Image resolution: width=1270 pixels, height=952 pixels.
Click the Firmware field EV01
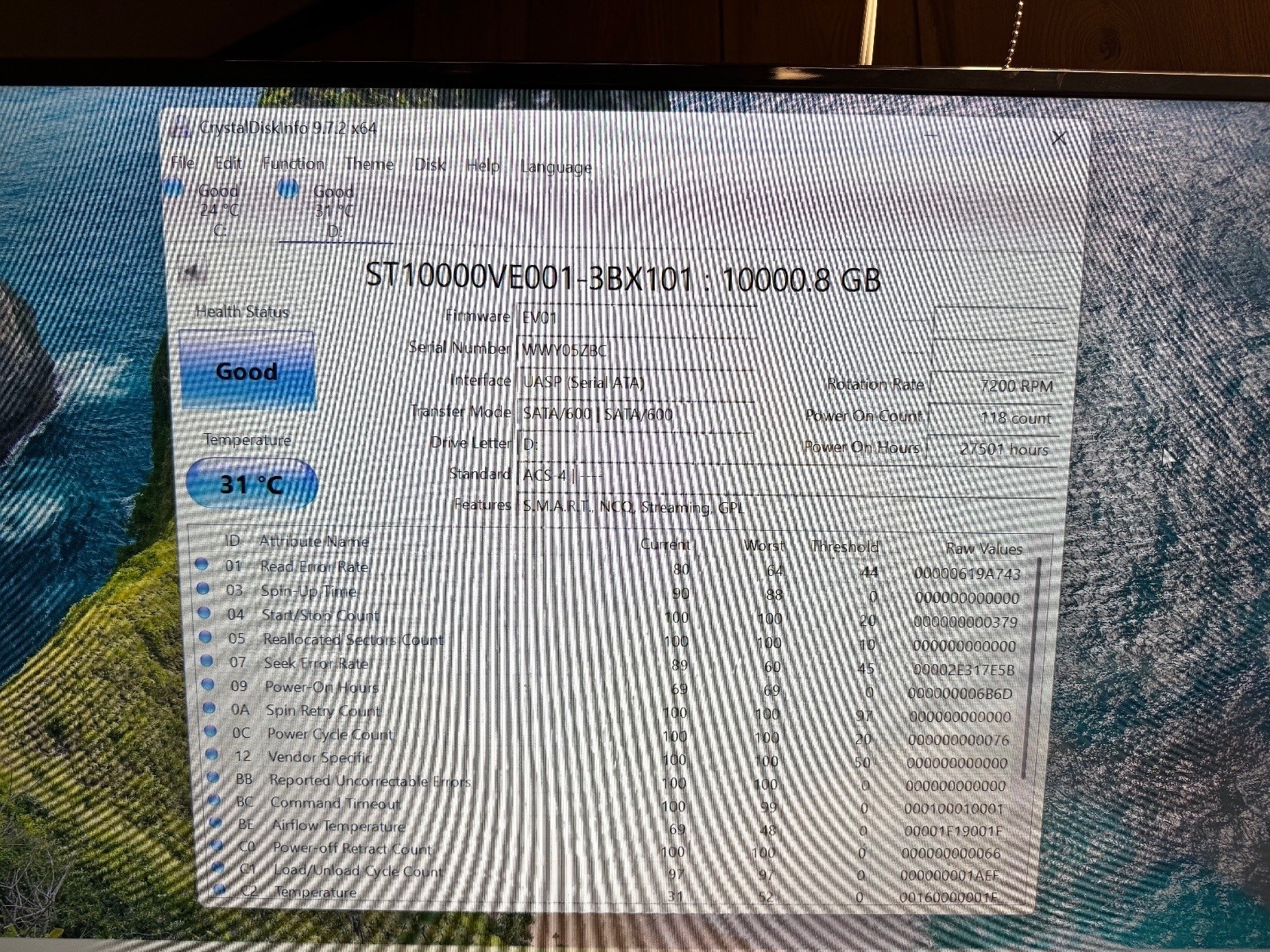point(635,317)
